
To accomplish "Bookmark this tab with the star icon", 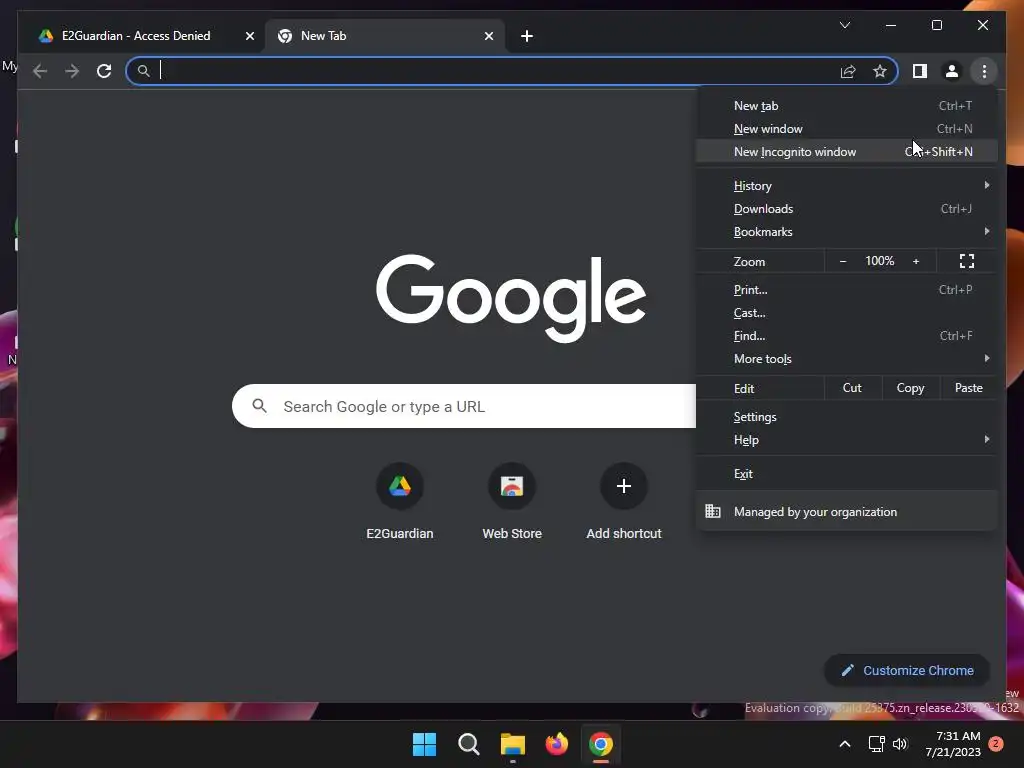I will coord(880,71).
